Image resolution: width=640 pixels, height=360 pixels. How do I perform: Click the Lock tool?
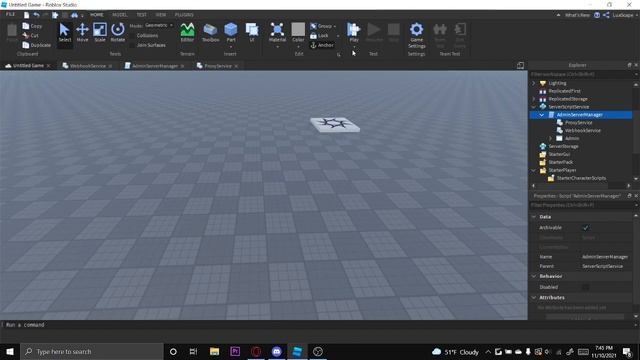pyautogui.click(x=319, y=36)
